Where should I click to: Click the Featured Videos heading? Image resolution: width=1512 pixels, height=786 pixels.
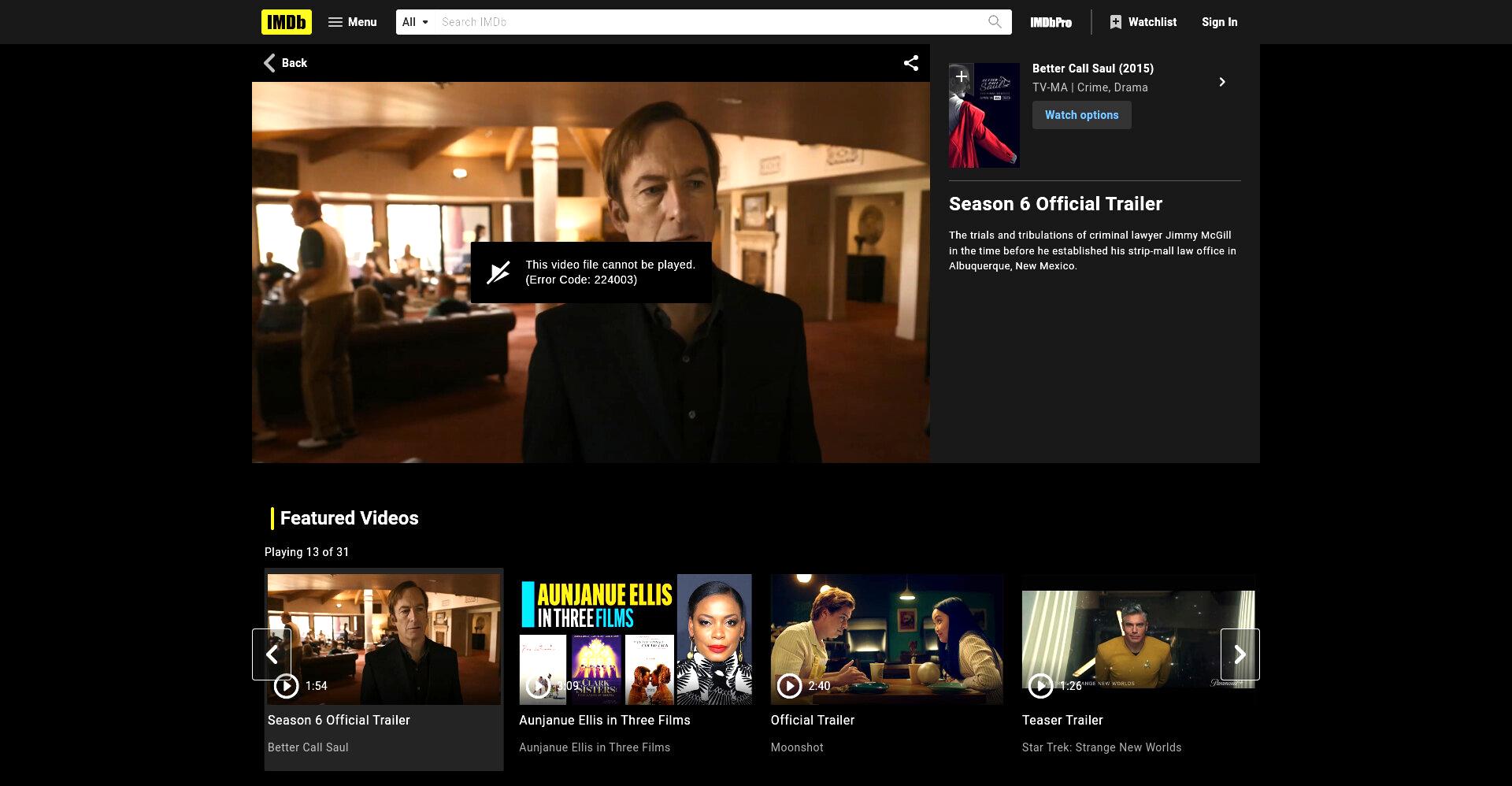pyautogui.click(x=349, y=518)
